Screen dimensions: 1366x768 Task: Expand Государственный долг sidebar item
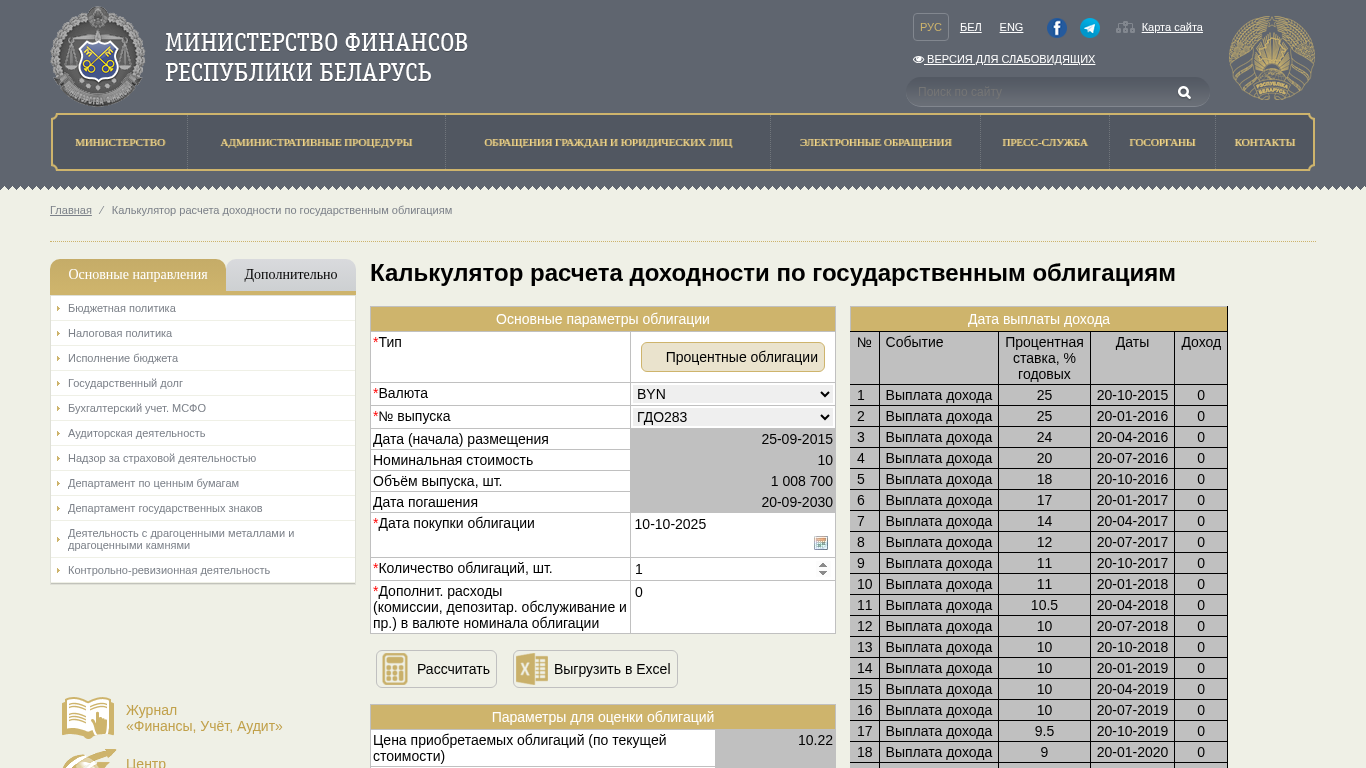click(x=125, y=383)
